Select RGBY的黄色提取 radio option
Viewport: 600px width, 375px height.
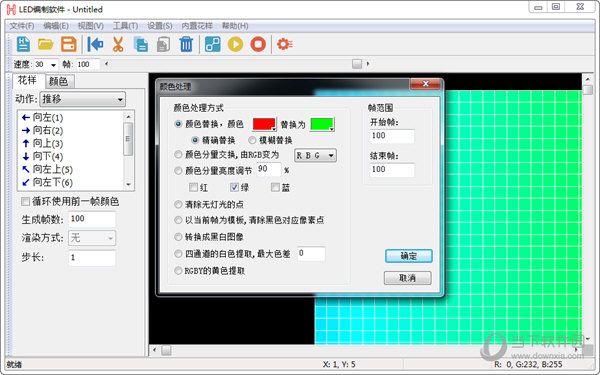point(178,271)
